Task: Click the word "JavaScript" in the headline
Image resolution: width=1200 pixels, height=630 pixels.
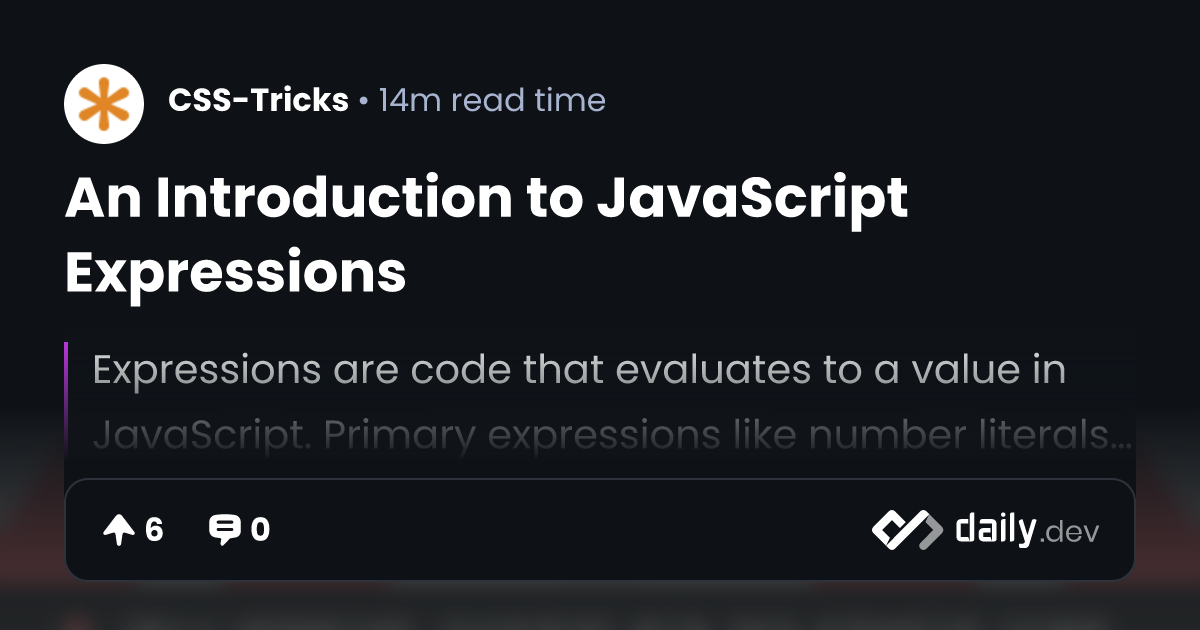Action: coord(752,198)
